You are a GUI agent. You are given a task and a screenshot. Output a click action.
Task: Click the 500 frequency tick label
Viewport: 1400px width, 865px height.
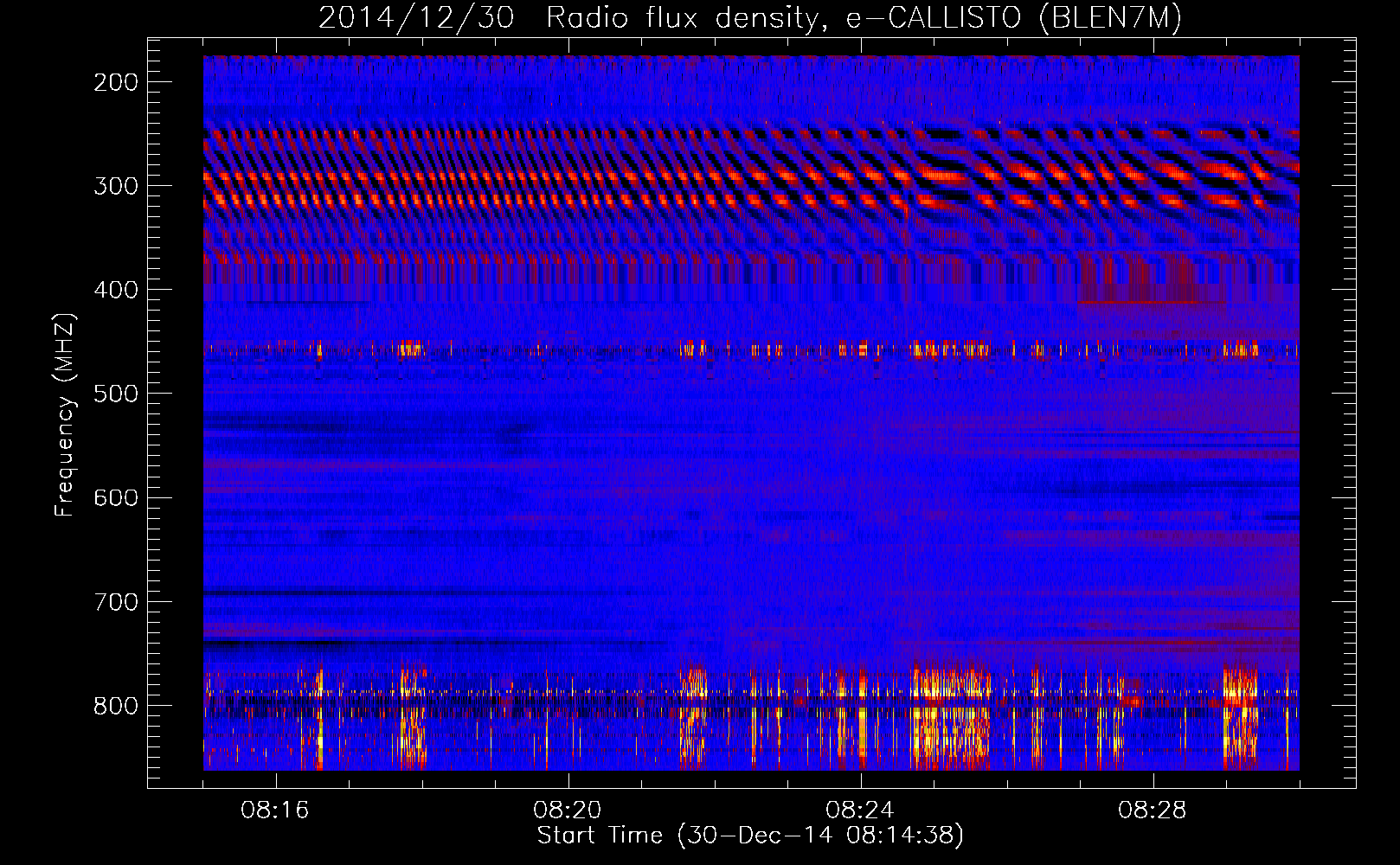(116, 394)
